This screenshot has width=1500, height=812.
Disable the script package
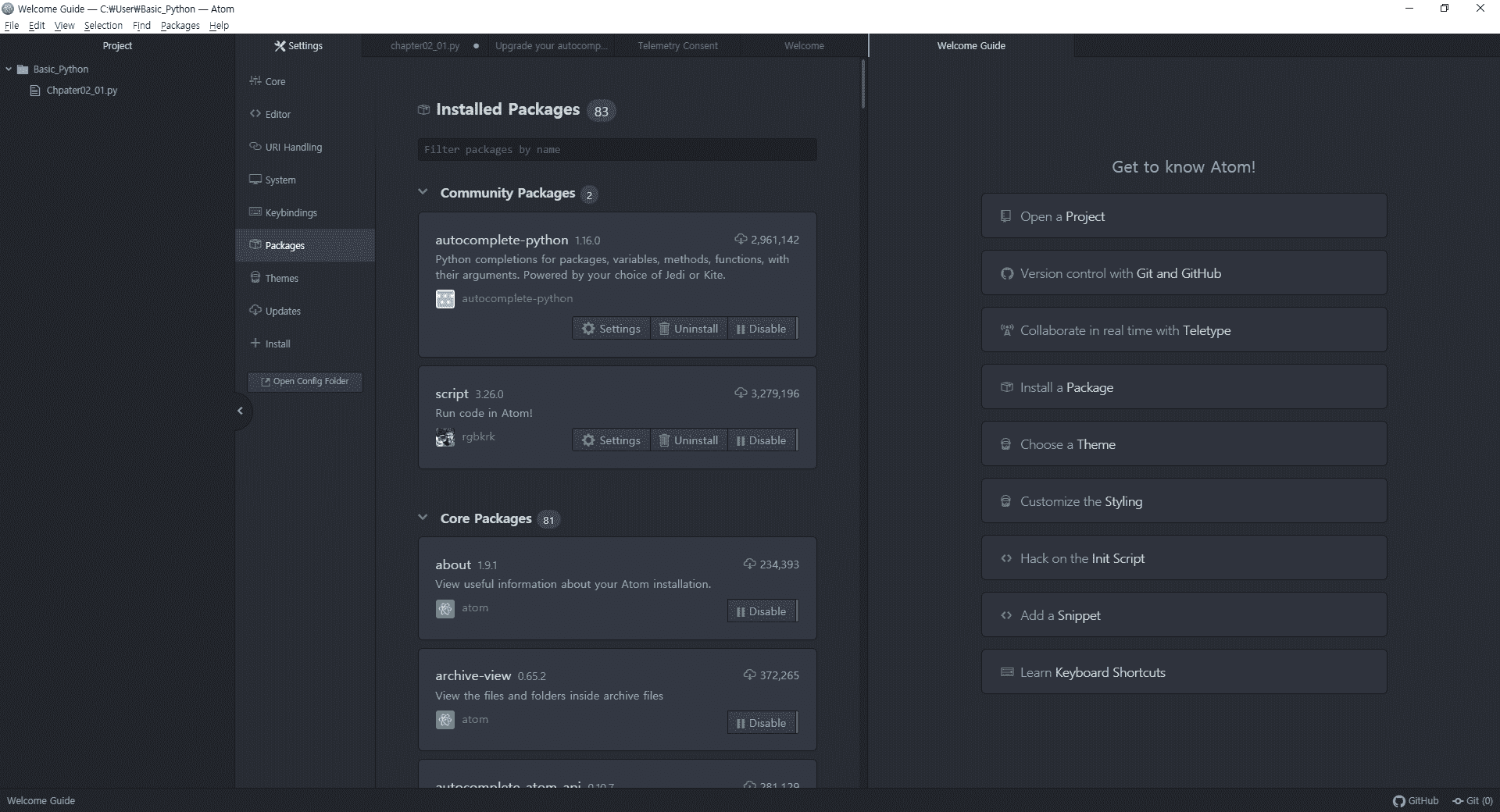(x=762, y=440)
